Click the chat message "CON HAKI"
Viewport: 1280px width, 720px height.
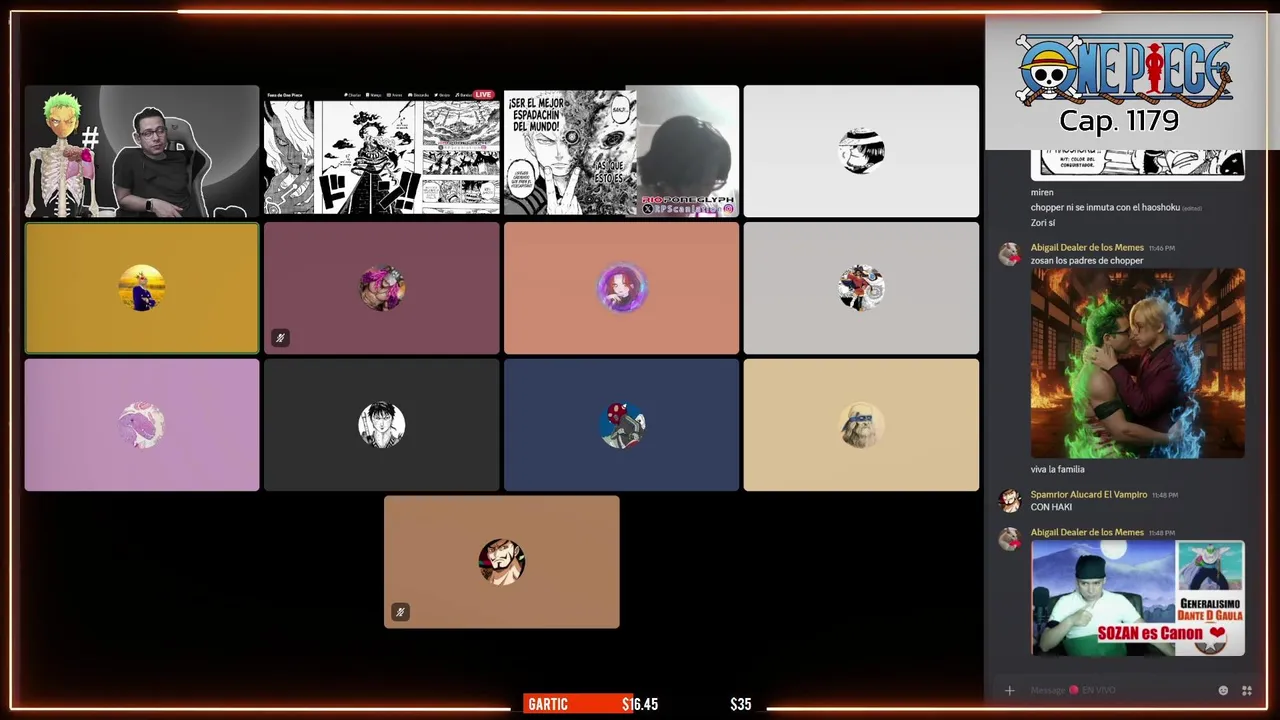[1051, 507]
